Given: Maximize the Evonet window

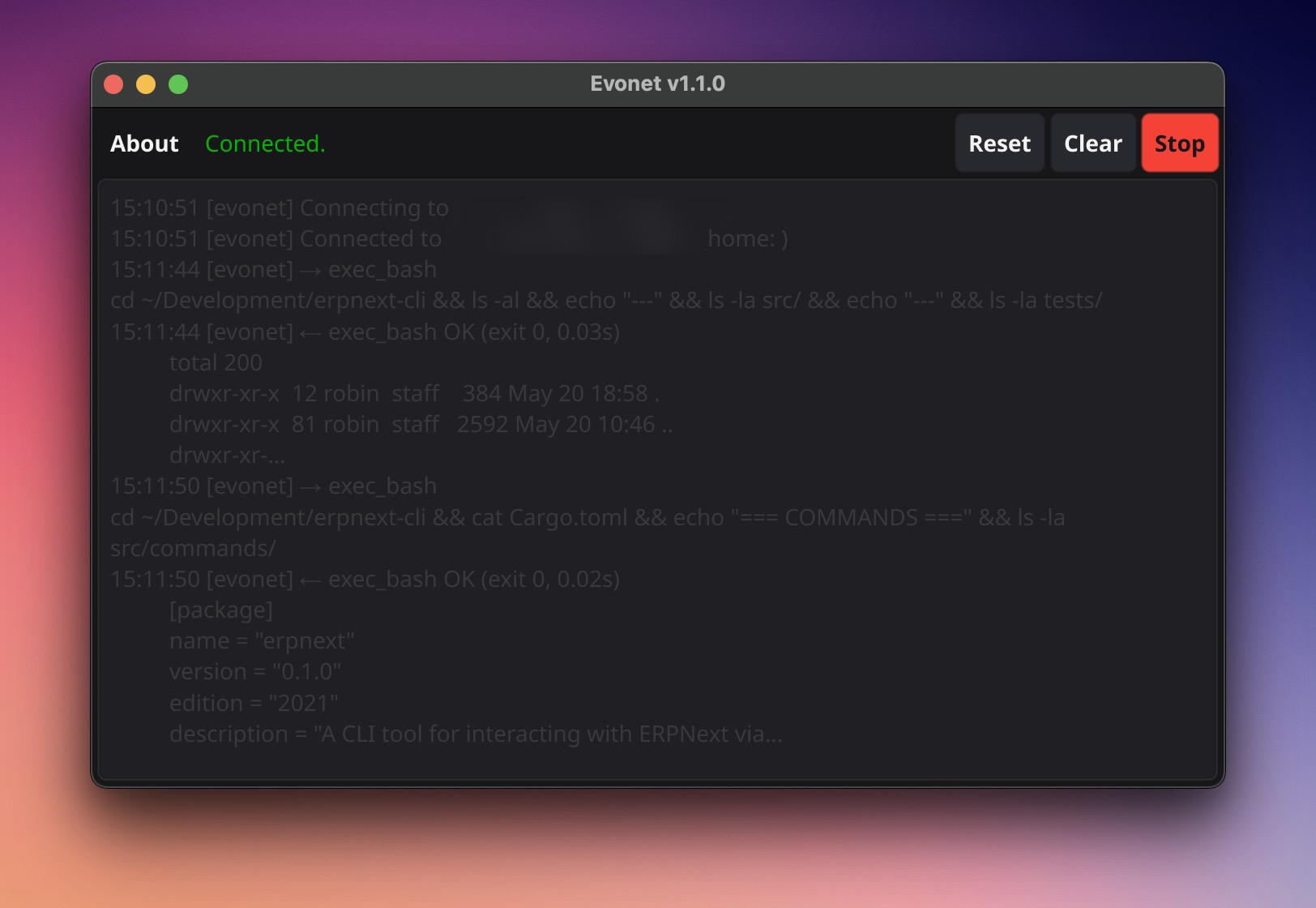Looking at the screenshot, I should 178,84.
